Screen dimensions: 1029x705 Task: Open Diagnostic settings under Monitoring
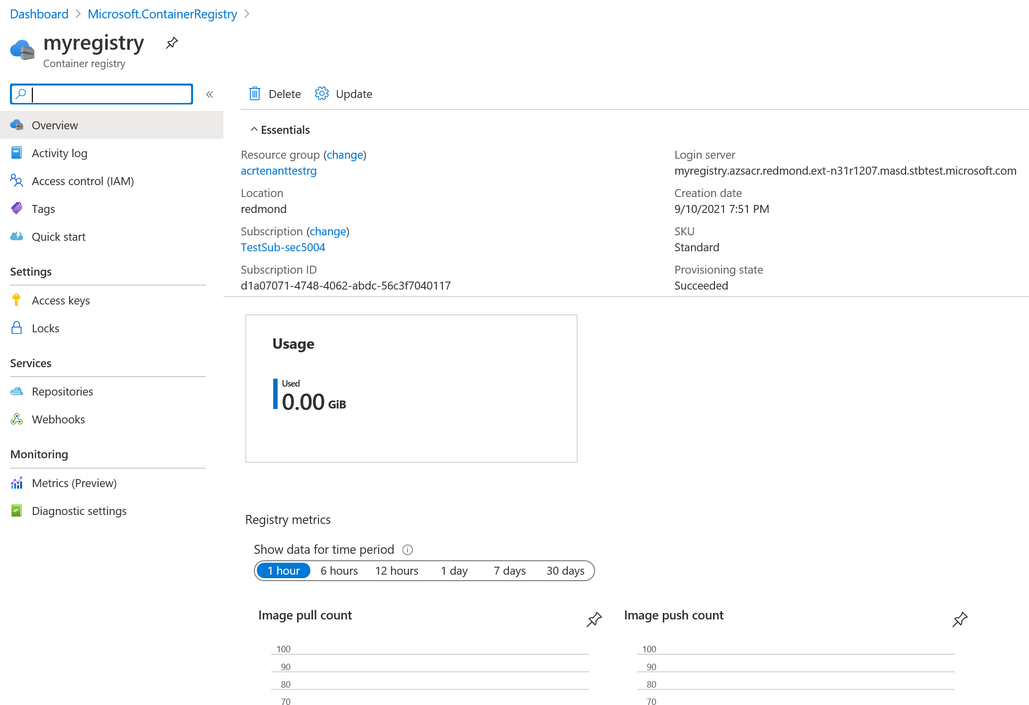[x=112, y=511]
